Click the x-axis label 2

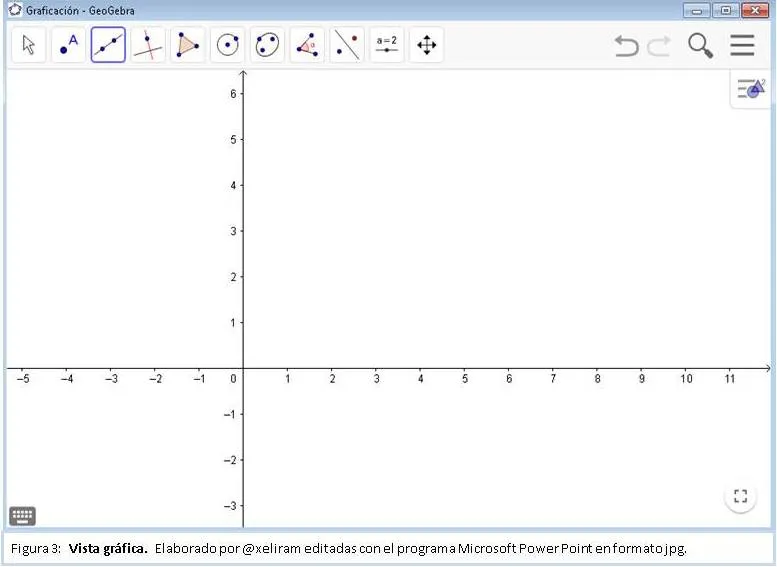(x=333, y=379)
